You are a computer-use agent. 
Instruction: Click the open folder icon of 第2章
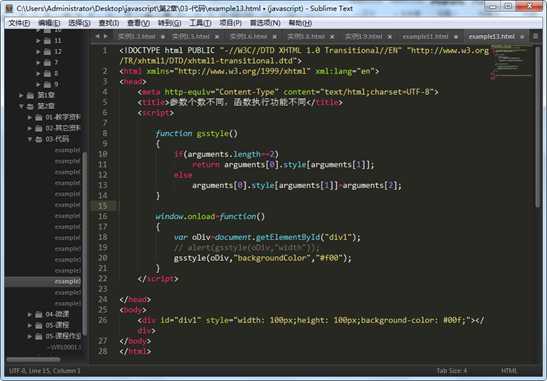tap(30, 106)
